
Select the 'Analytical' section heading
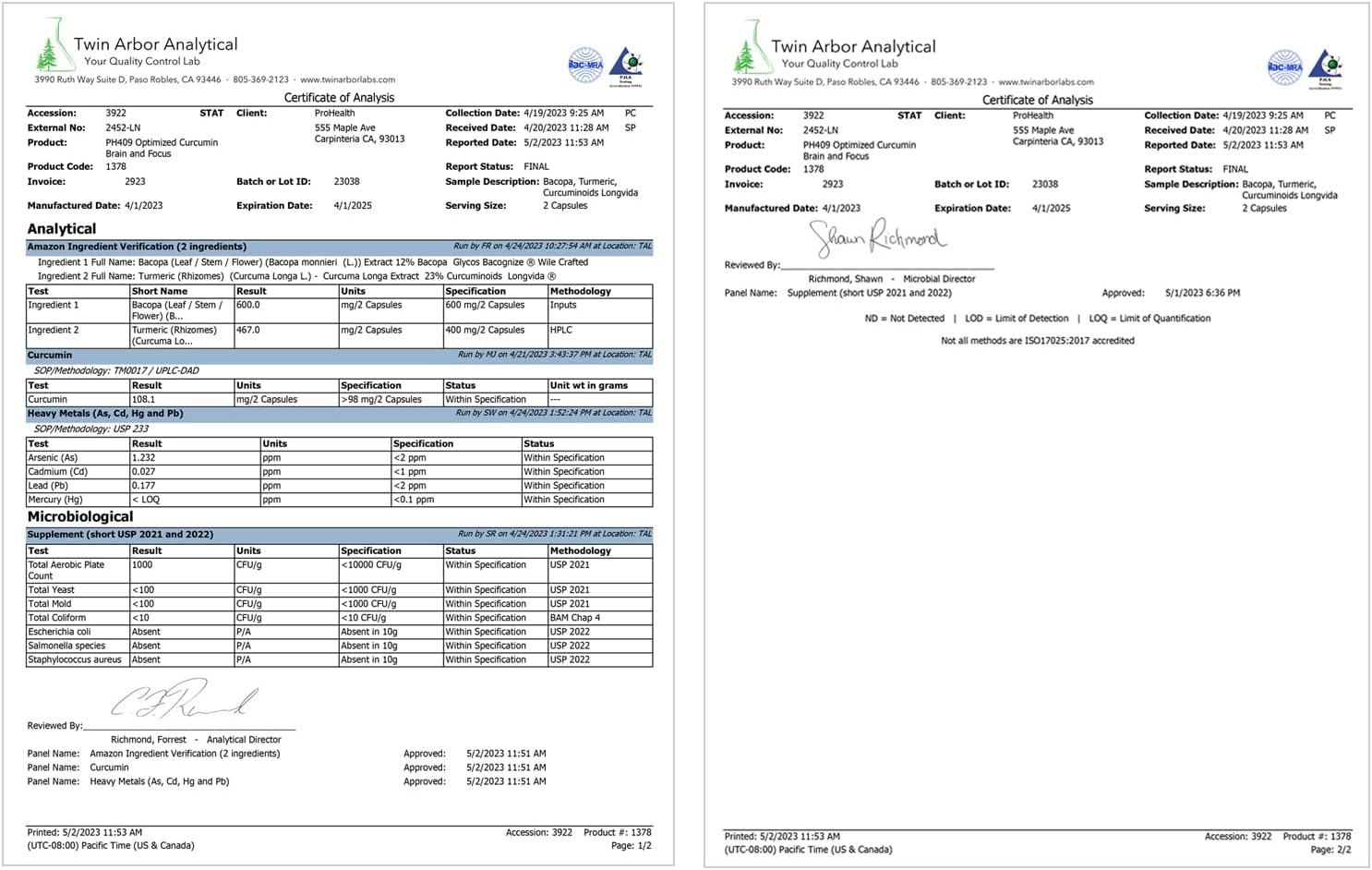[x=62, y=229]
